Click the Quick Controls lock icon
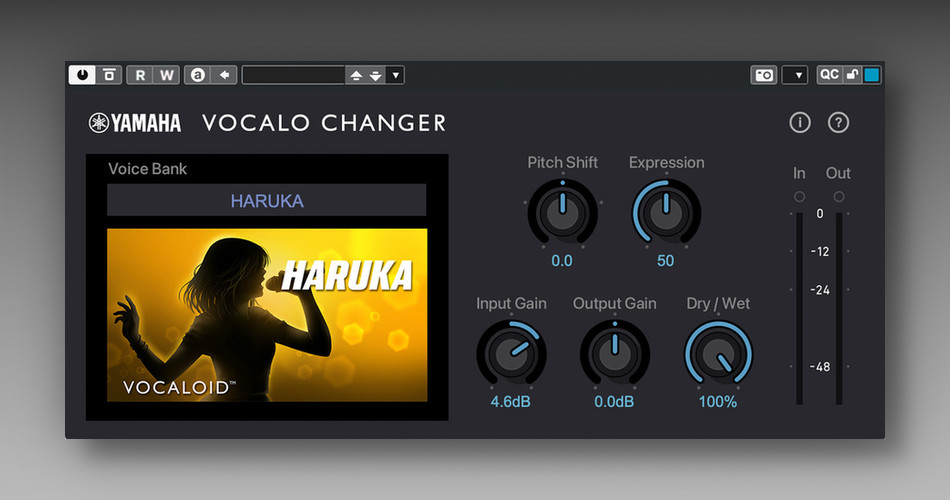The height and width of the screenshot is (500, 950). click(x=852, y=75)
